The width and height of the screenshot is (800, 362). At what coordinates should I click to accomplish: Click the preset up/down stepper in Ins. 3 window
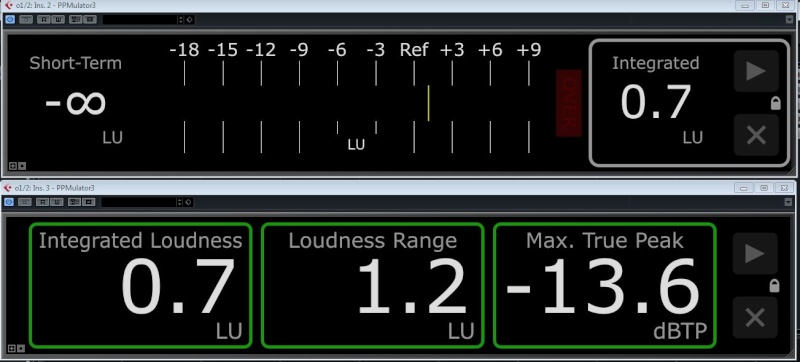(x=180, y=202)
